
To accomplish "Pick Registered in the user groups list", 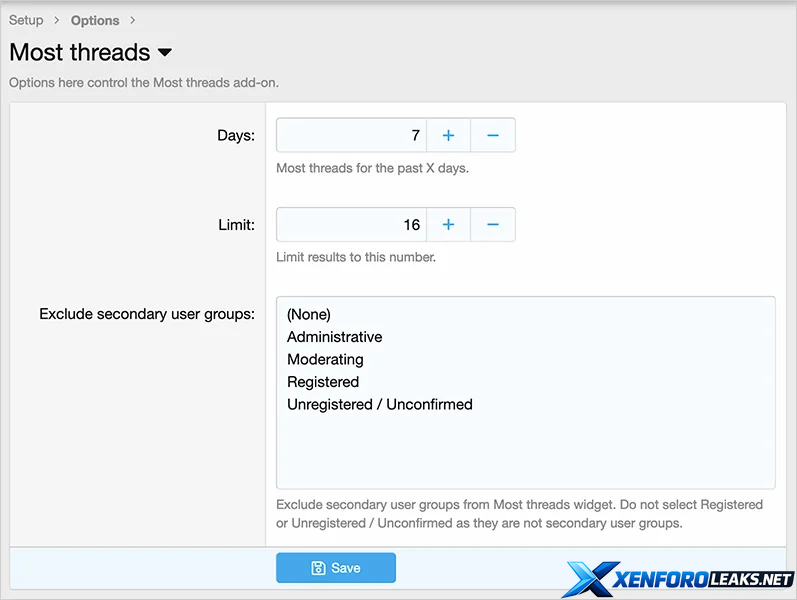I will [323, 382].
